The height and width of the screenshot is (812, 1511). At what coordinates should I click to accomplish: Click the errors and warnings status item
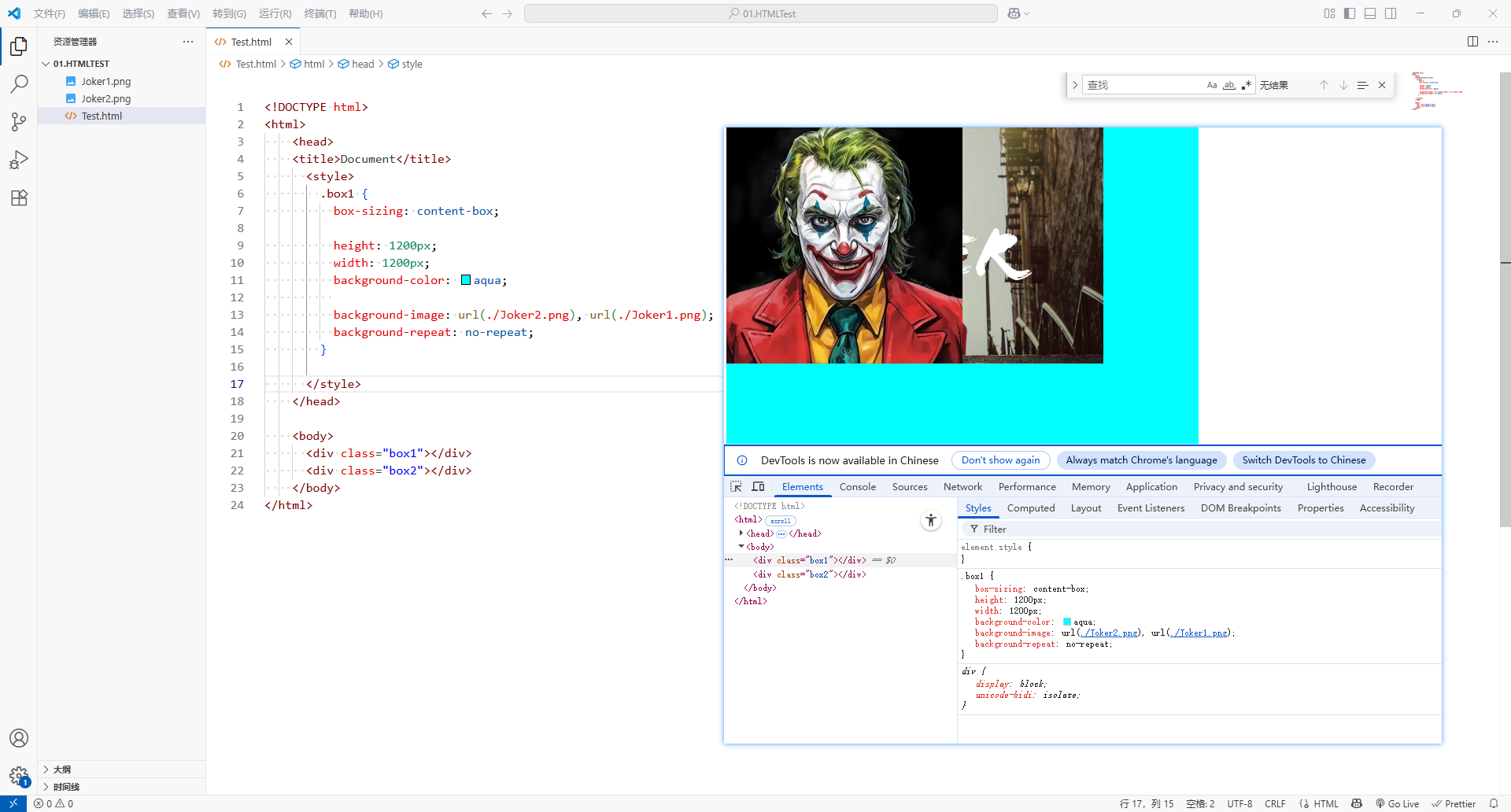(54, 803)
